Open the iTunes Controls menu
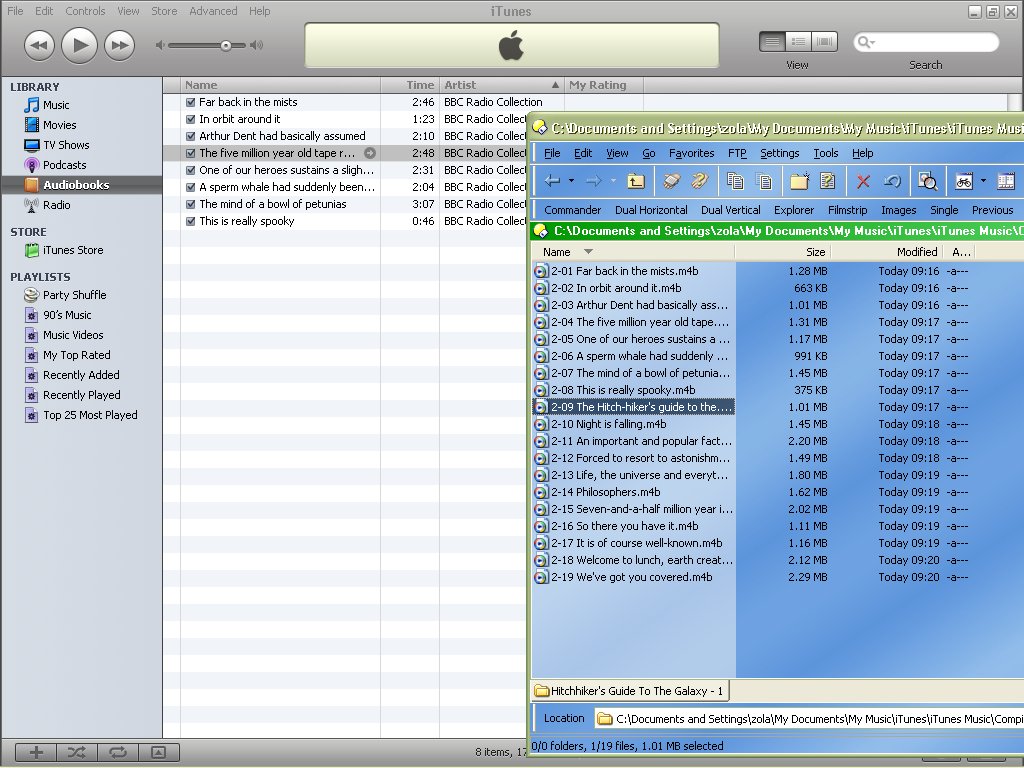 pos(85,11)
